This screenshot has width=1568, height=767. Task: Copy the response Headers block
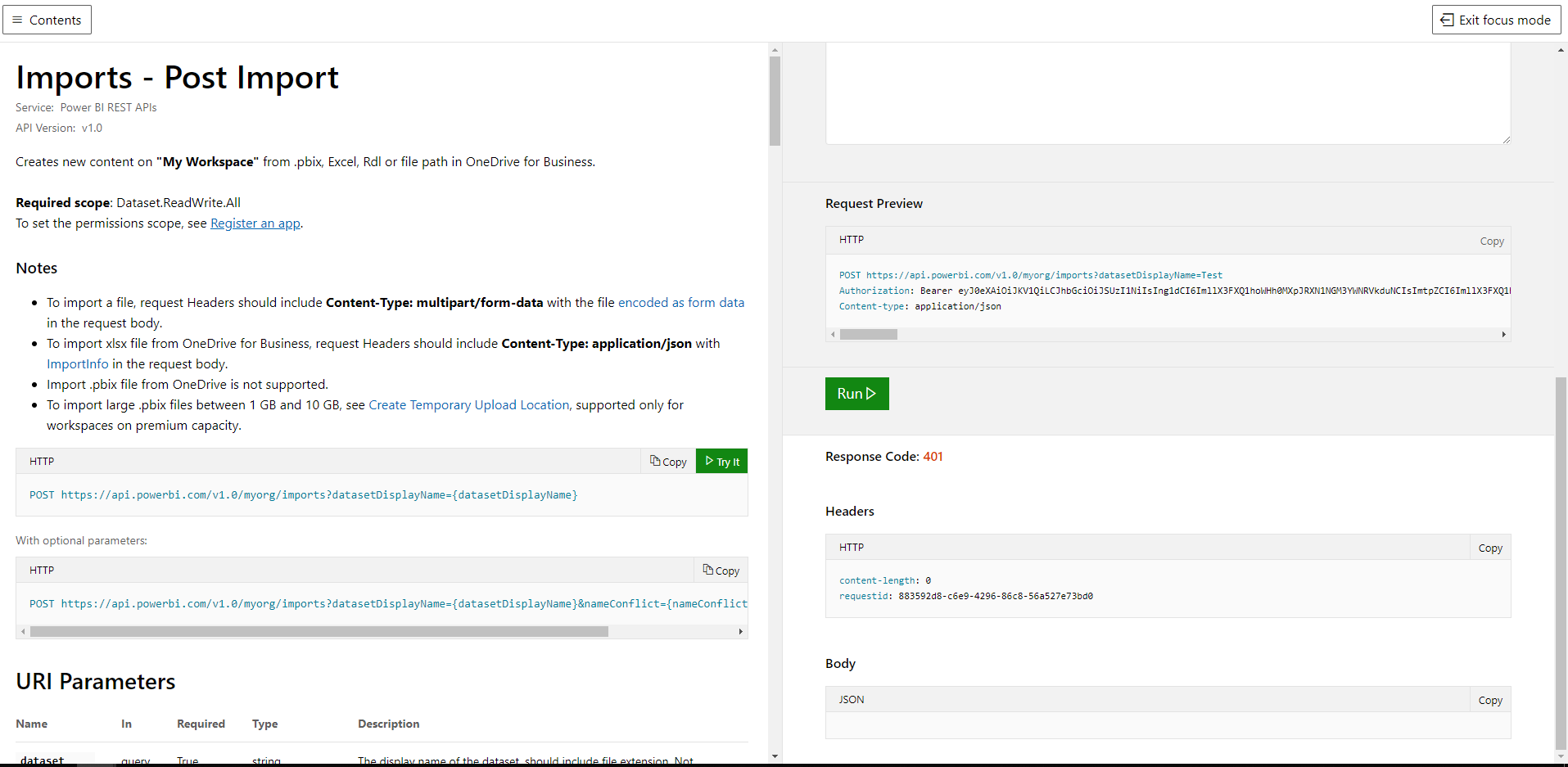tap(1490, 548)
